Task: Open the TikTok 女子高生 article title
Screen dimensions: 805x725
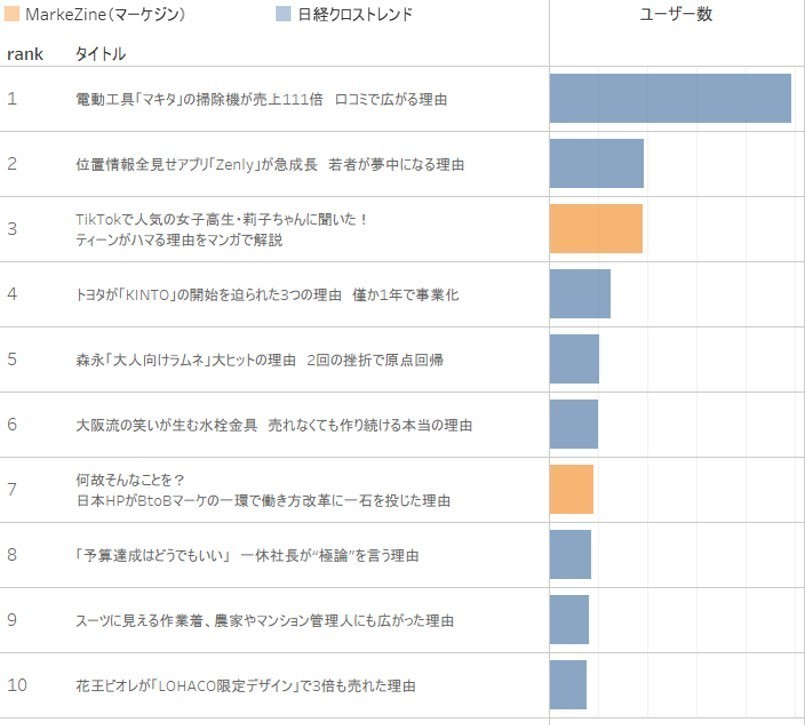Action: tap(222, 229)
